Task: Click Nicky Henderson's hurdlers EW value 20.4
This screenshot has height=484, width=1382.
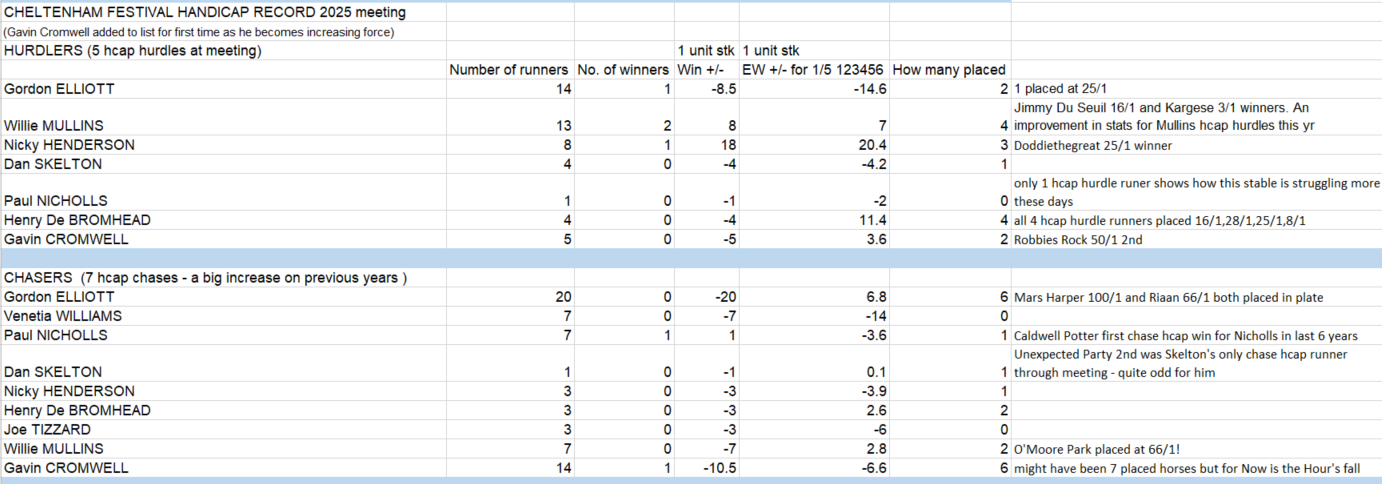Action: click(867, 145)
